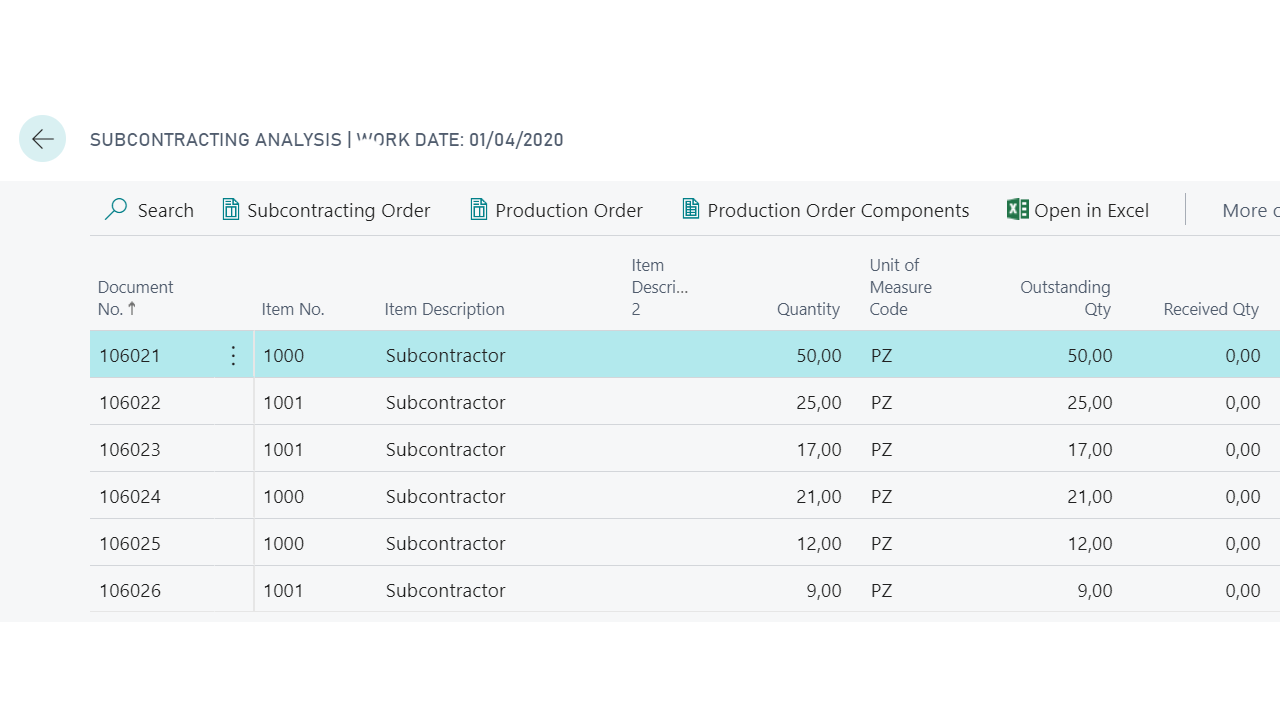
Task: Click the Quantity column header
Action: click(x=808, y=309)
